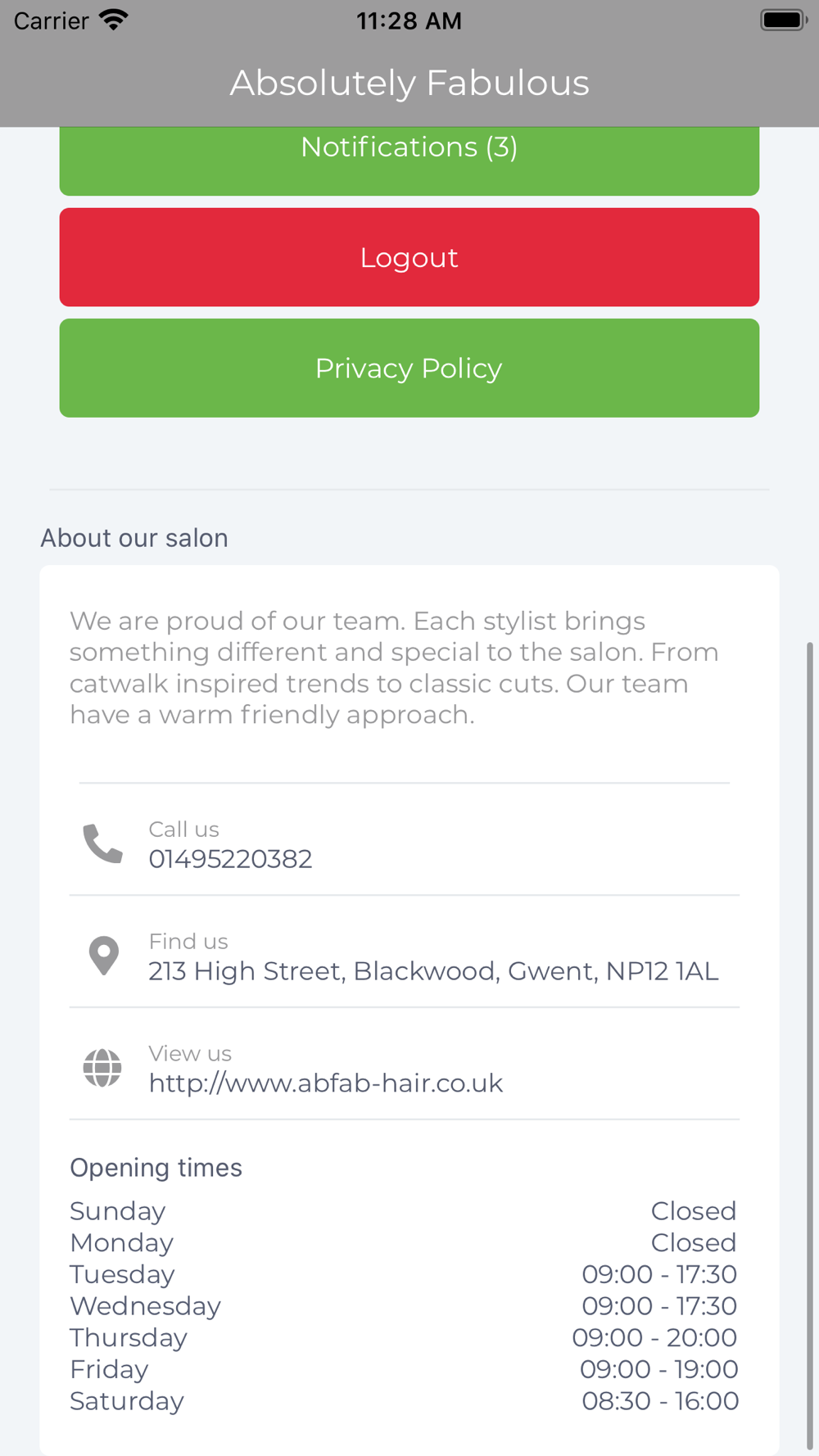
Task: Tap the Call us label
Action: (183, 830)
